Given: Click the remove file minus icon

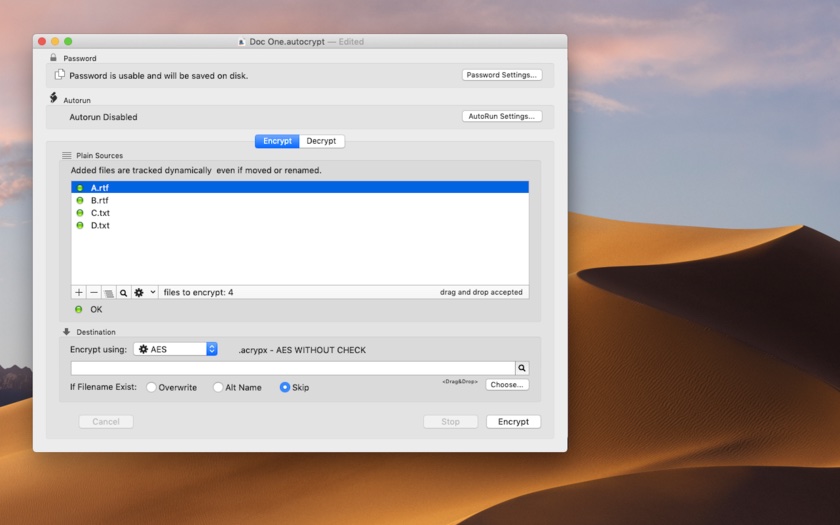Looking at the screenshot, I should click(94, 293).
